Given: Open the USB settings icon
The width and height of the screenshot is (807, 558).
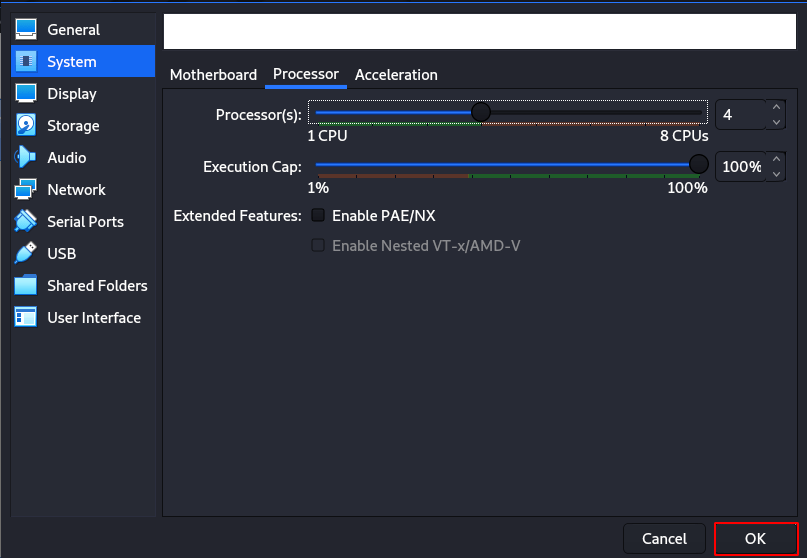Looking at the screenshot, I should (26, 253).
